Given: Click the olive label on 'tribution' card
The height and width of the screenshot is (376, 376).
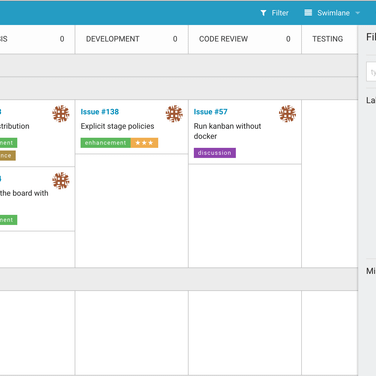Looking at the screenshot, I should pyautogui.click(x=8, y=156).
